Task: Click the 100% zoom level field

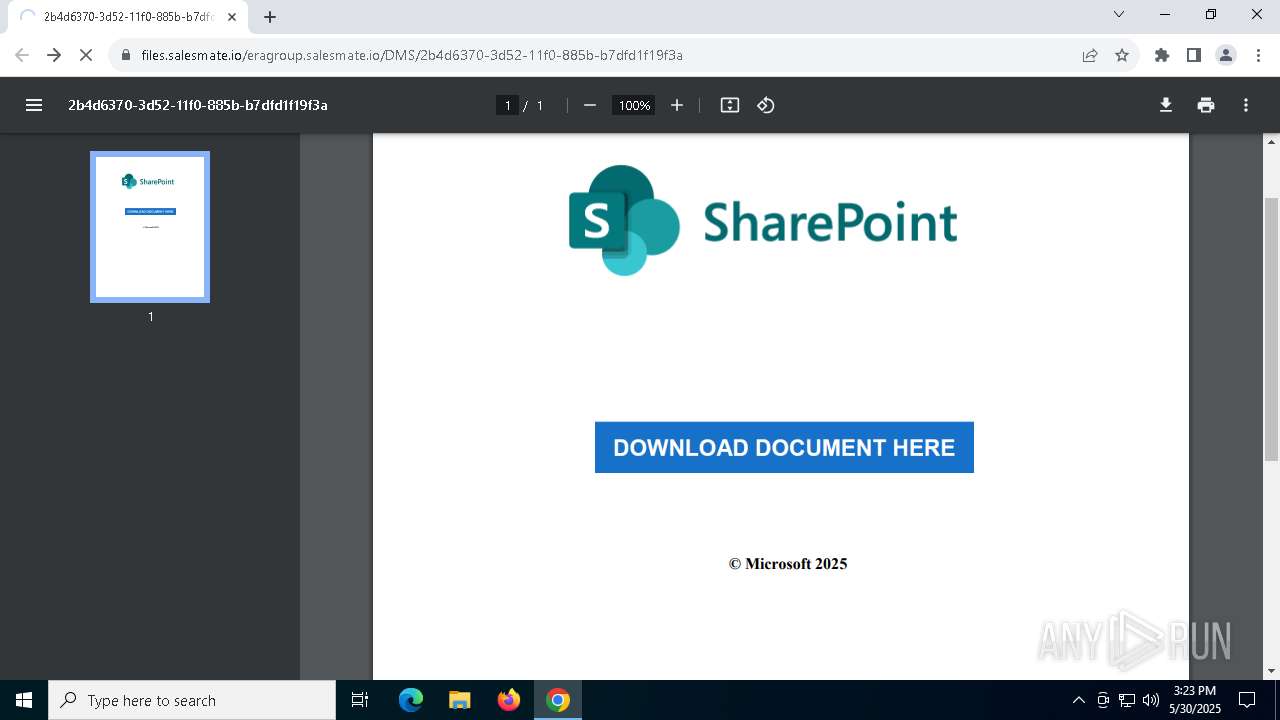Action: click(x=634, y=105)
